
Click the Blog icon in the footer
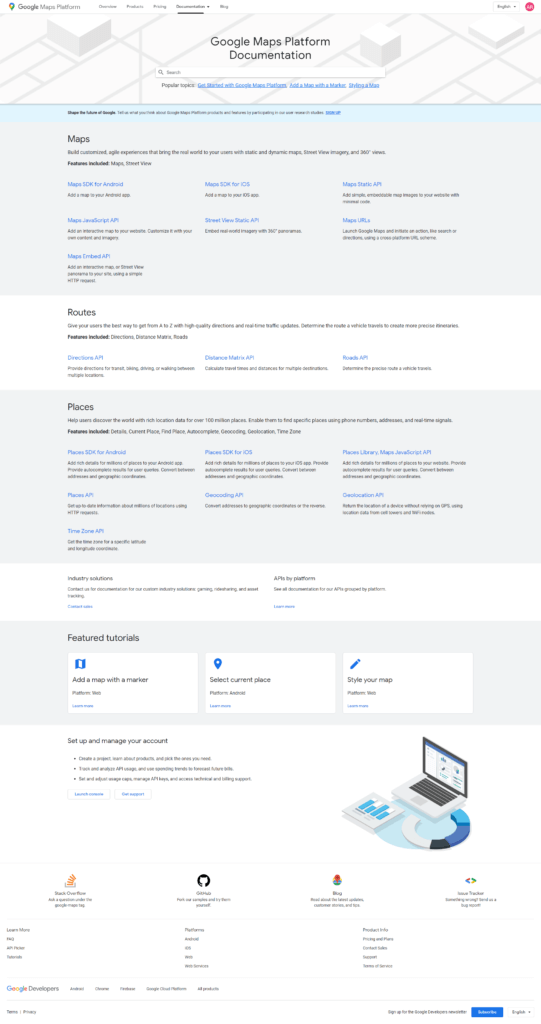click(x=337, y=880)
